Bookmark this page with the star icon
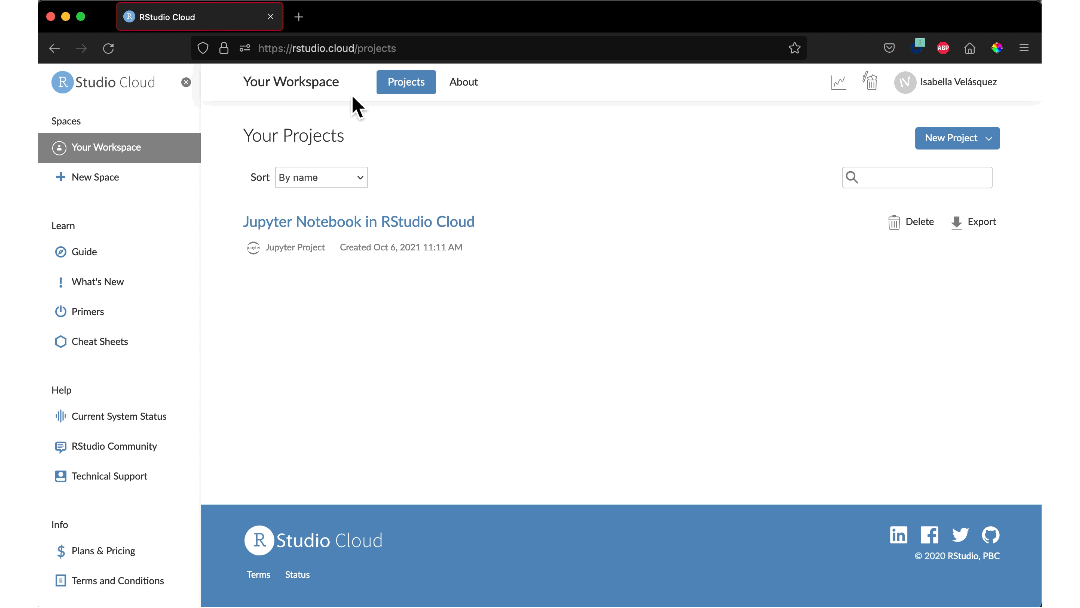The image size is (1080, 608). pos(795,47)
